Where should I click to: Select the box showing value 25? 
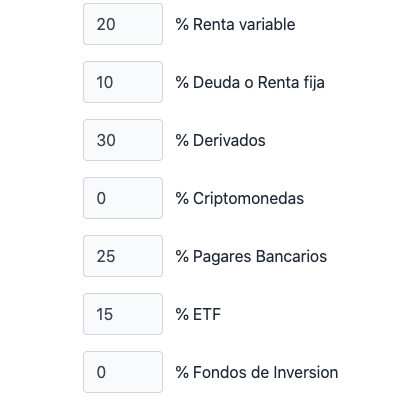pyautogui.click(x=123, y=256)
